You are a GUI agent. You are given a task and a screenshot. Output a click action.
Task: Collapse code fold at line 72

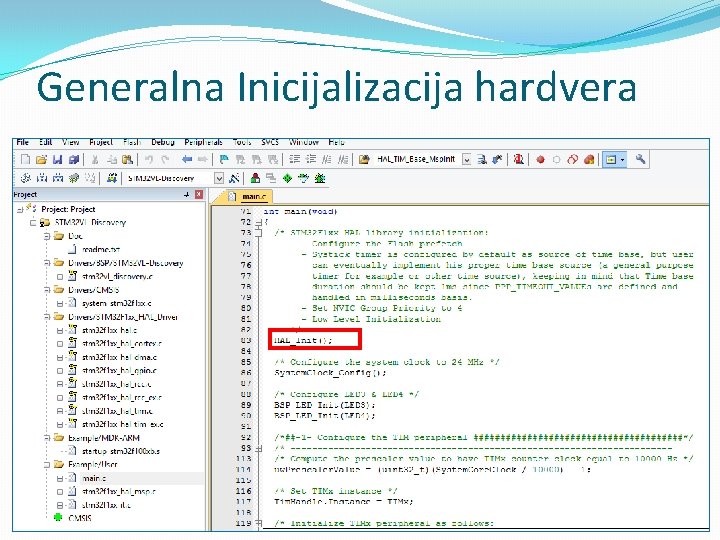click(259, 223)
